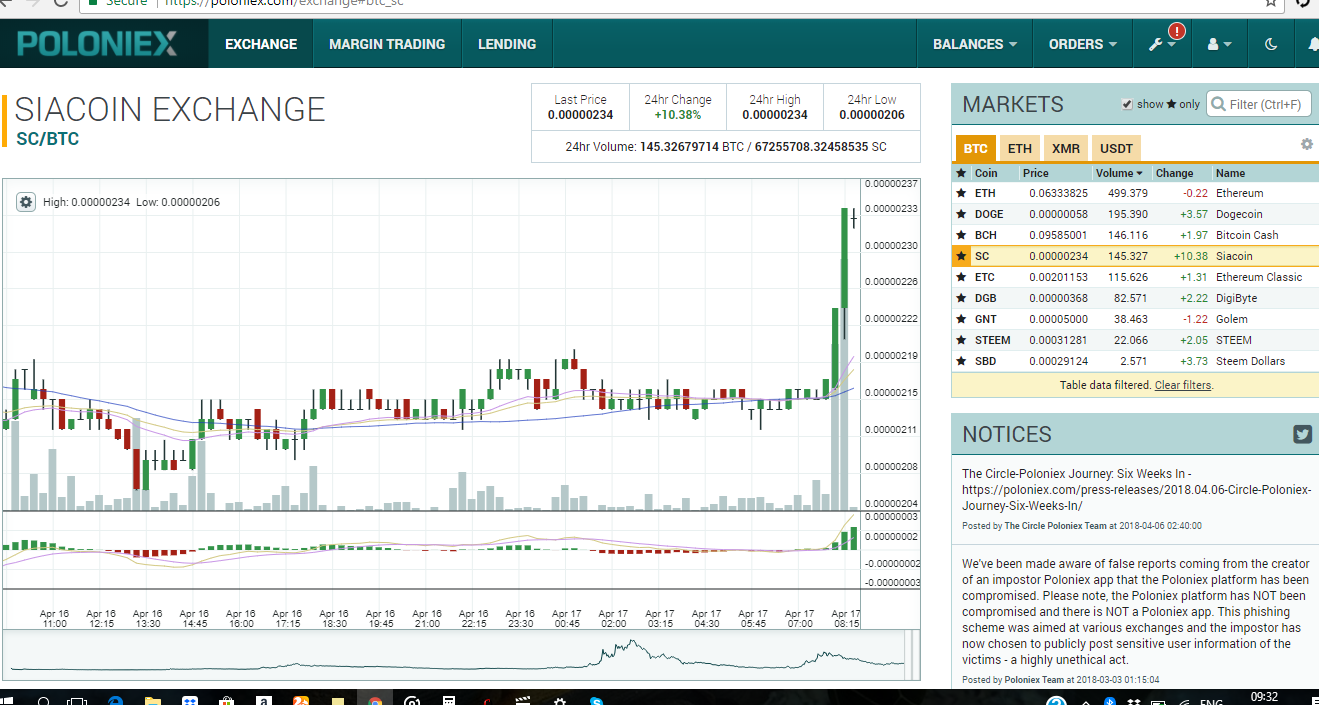Switch to BTC markets tab

975,148
